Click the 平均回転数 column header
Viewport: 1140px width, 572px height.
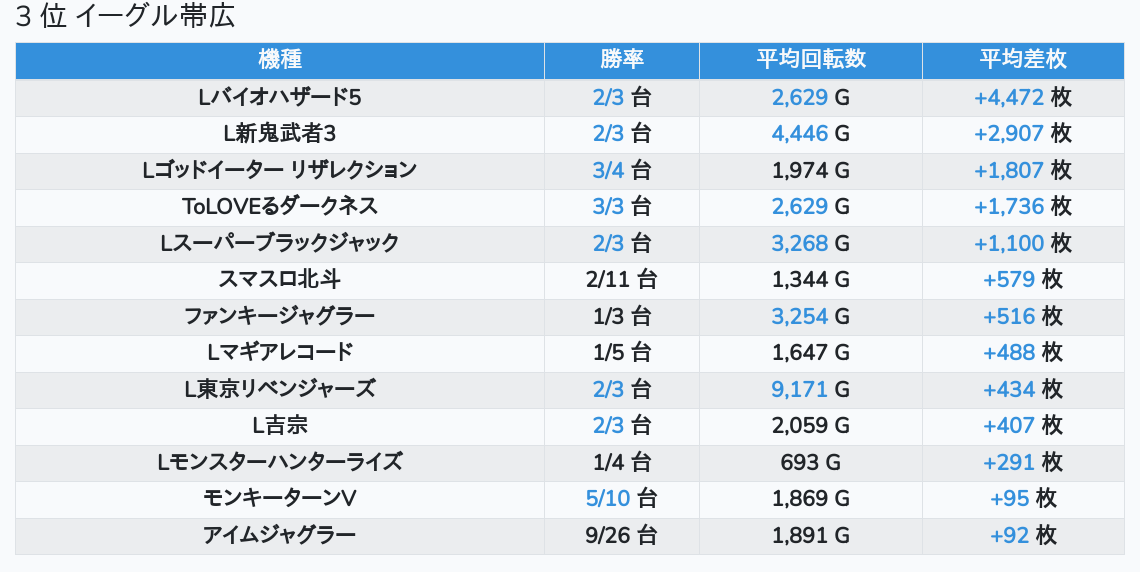coord(810,60)
